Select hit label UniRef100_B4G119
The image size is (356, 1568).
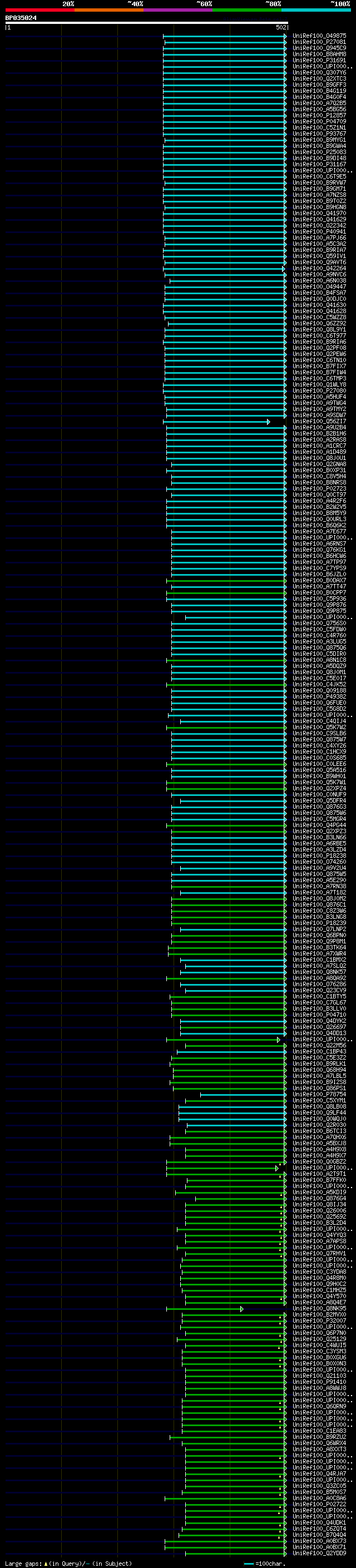tap(319, 91)
